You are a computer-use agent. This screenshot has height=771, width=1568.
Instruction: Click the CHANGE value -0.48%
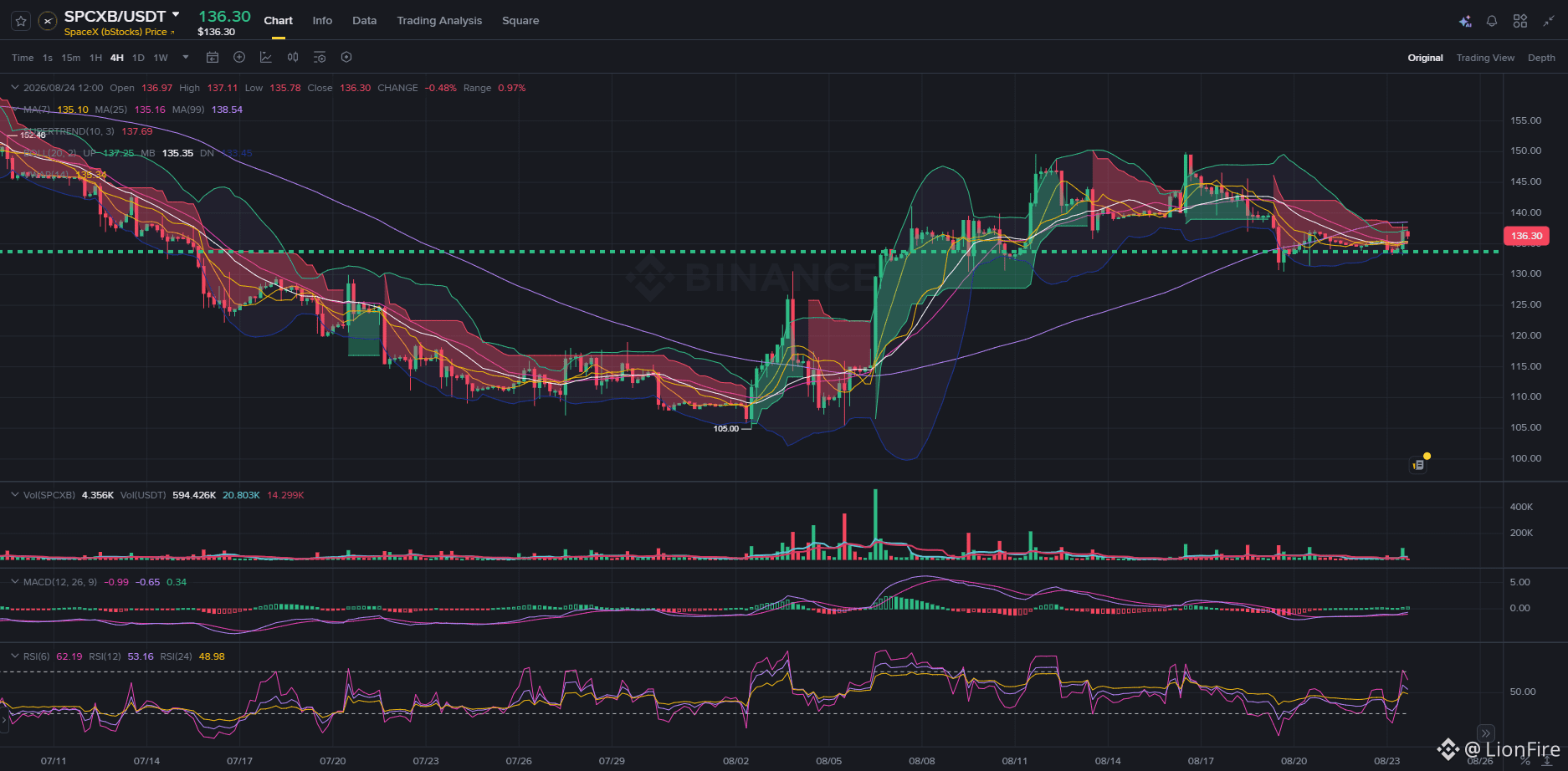coord(441,88)
